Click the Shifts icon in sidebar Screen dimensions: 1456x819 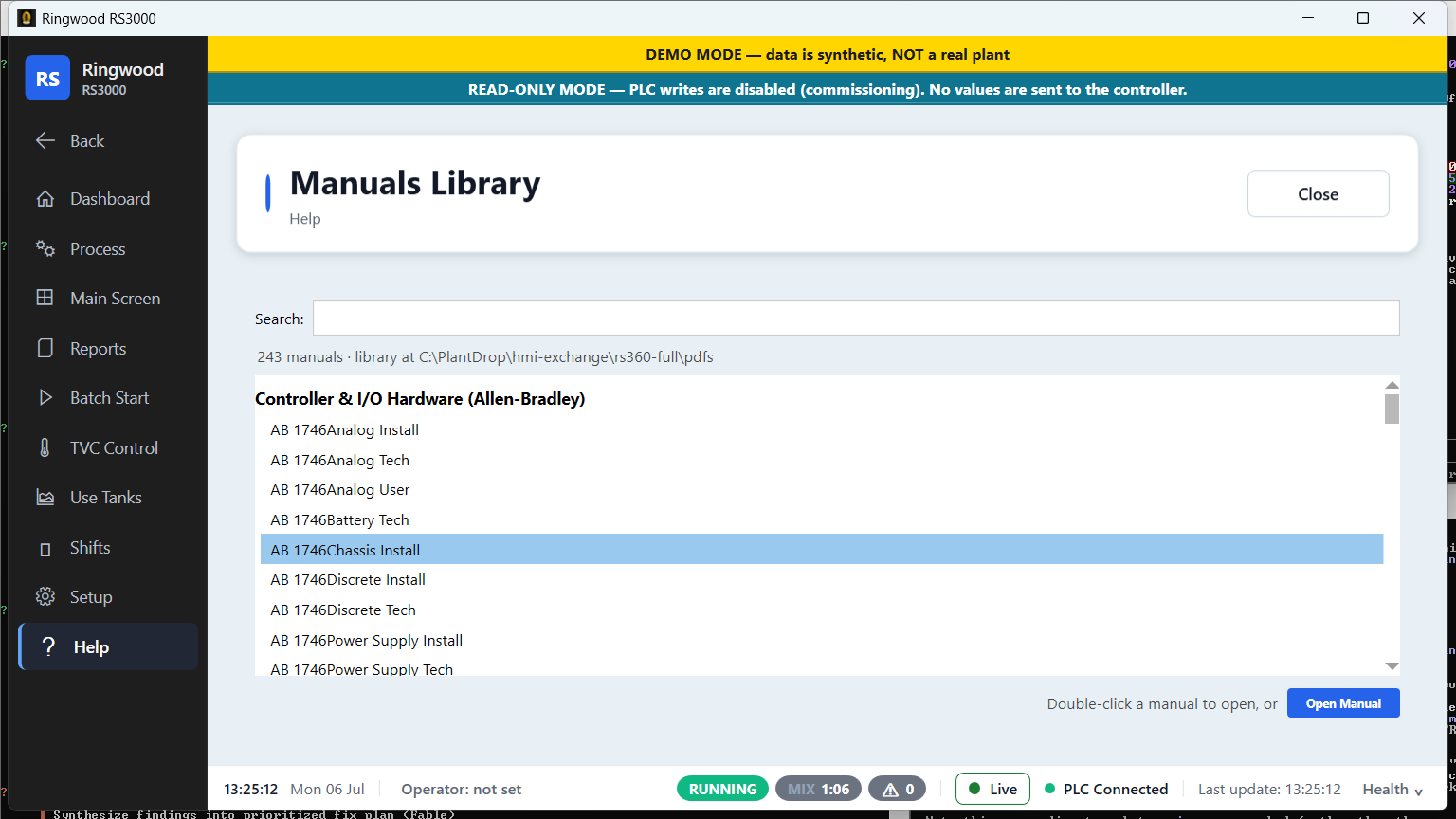coord(45,549)
